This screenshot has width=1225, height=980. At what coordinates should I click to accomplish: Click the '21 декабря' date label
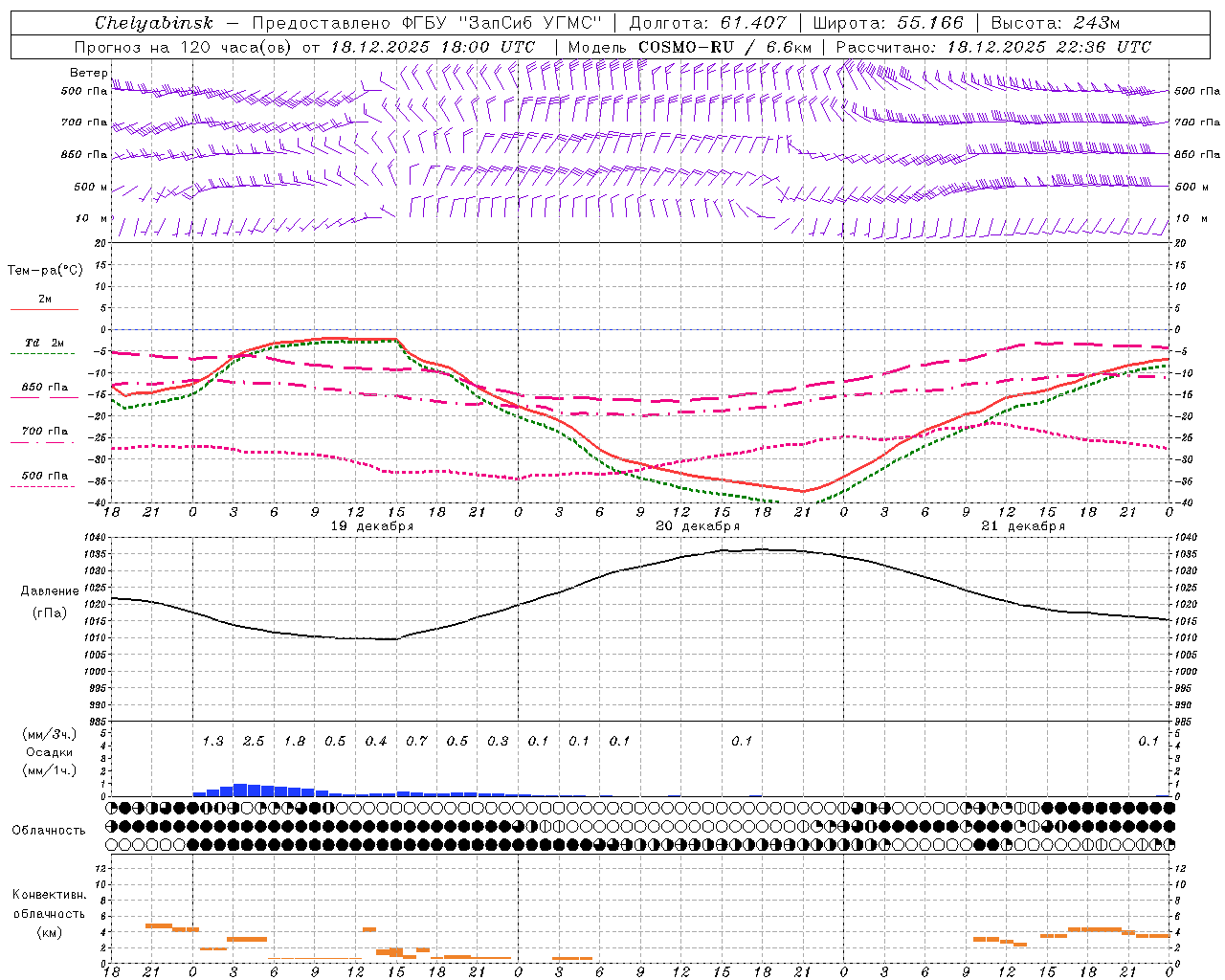1023,525
